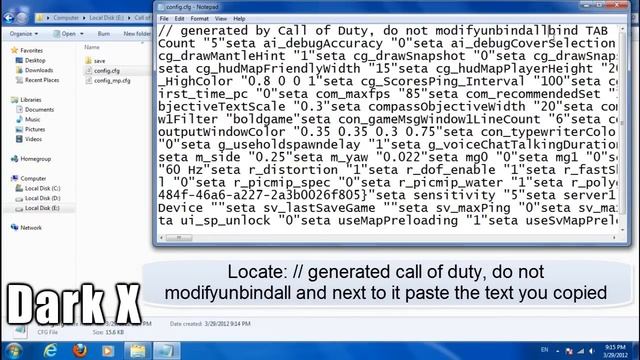
Task: Select Network in the navigation pane
Action: pos(31,228)
